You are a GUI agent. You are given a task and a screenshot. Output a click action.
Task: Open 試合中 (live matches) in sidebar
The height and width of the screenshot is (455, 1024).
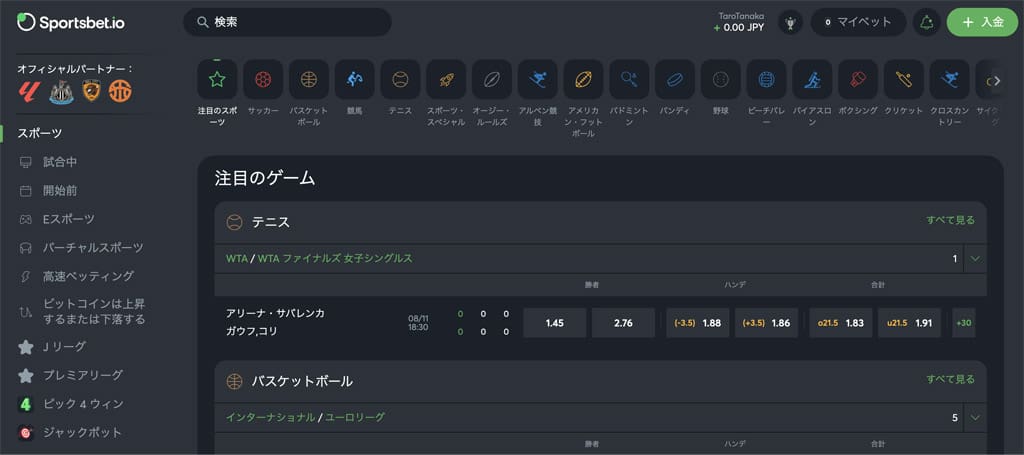coord(60,162)
